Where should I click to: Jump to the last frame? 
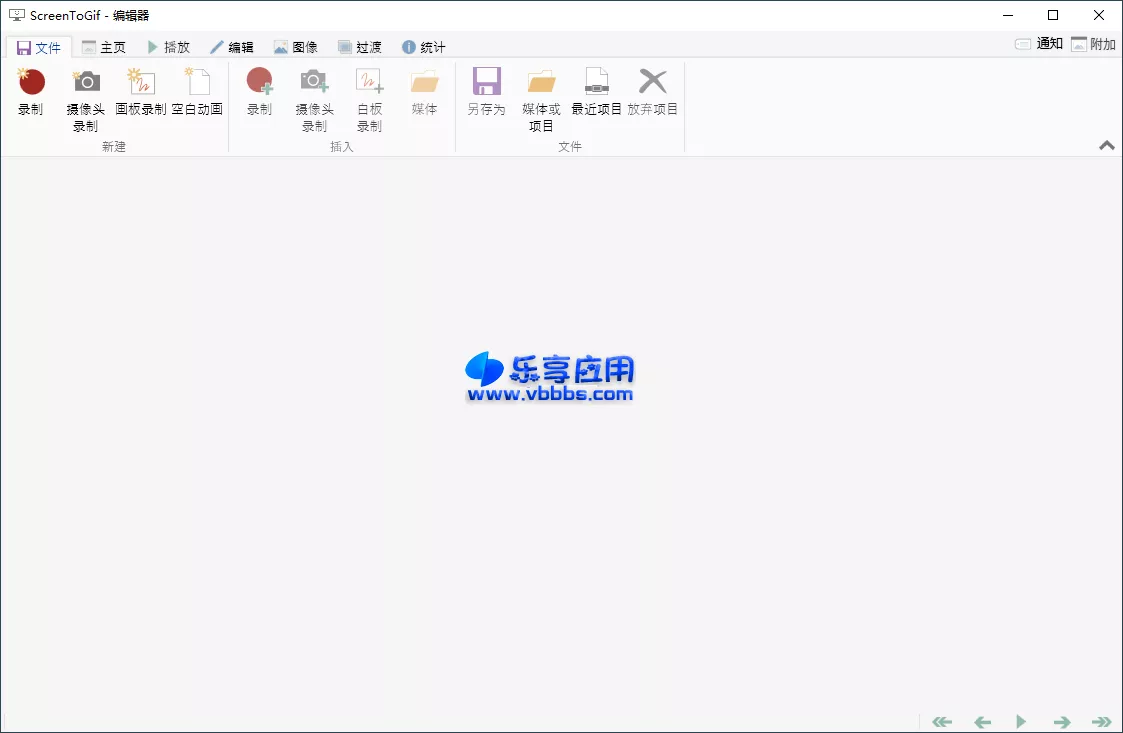tap(1101, 721)
